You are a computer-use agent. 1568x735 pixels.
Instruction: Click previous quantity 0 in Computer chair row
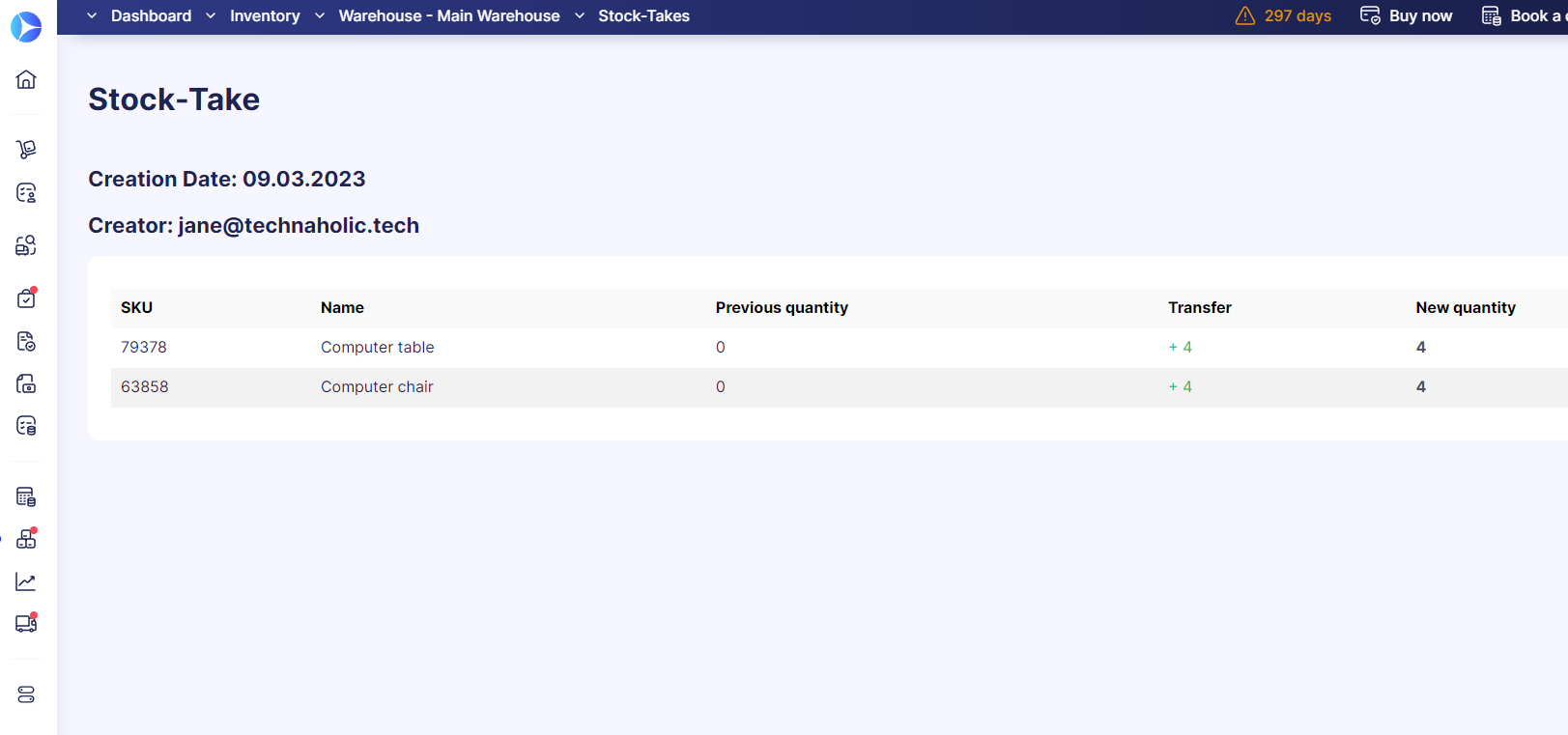(x=721, y=386)
